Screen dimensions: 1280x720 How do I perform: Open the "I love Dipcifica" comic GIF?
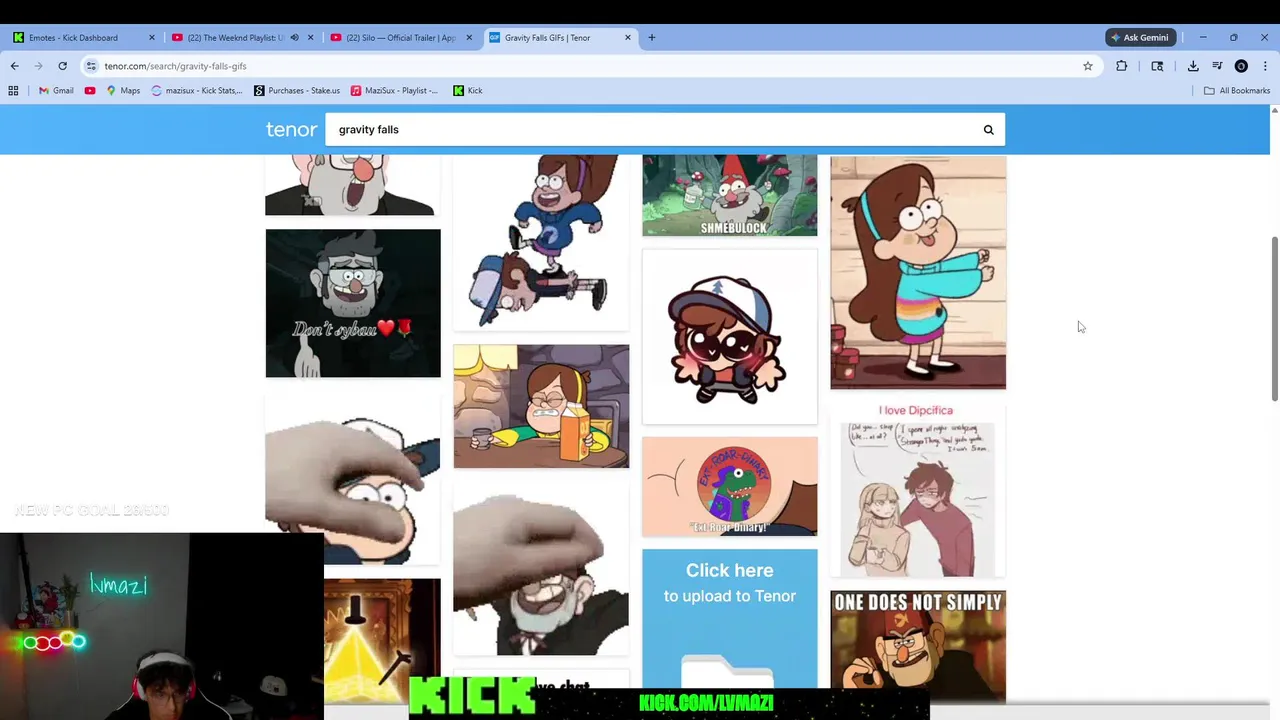pyautogui.click(x=918, y=490)
